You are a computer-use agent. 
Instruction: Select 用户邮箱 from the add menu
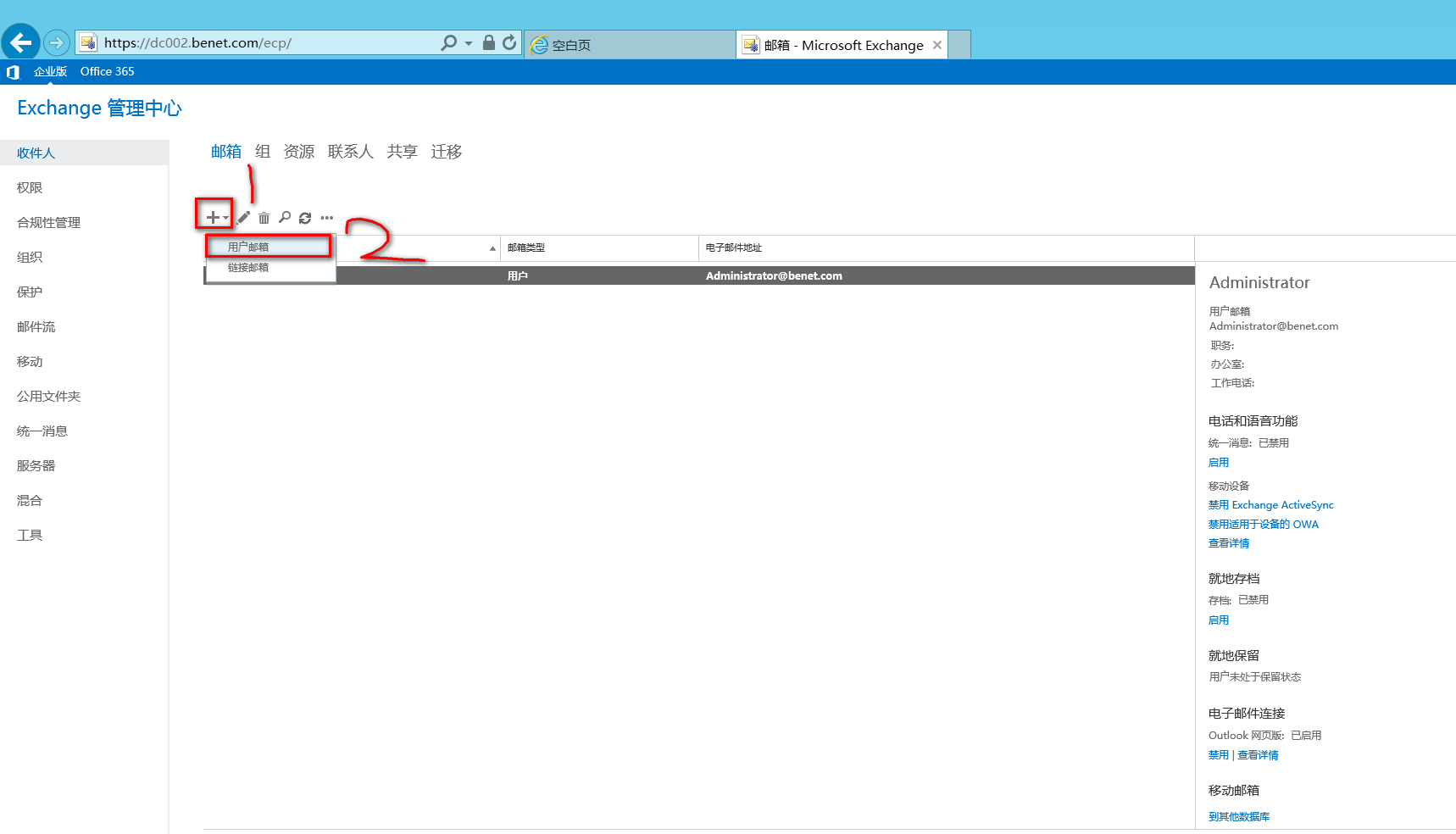point(270,247)
